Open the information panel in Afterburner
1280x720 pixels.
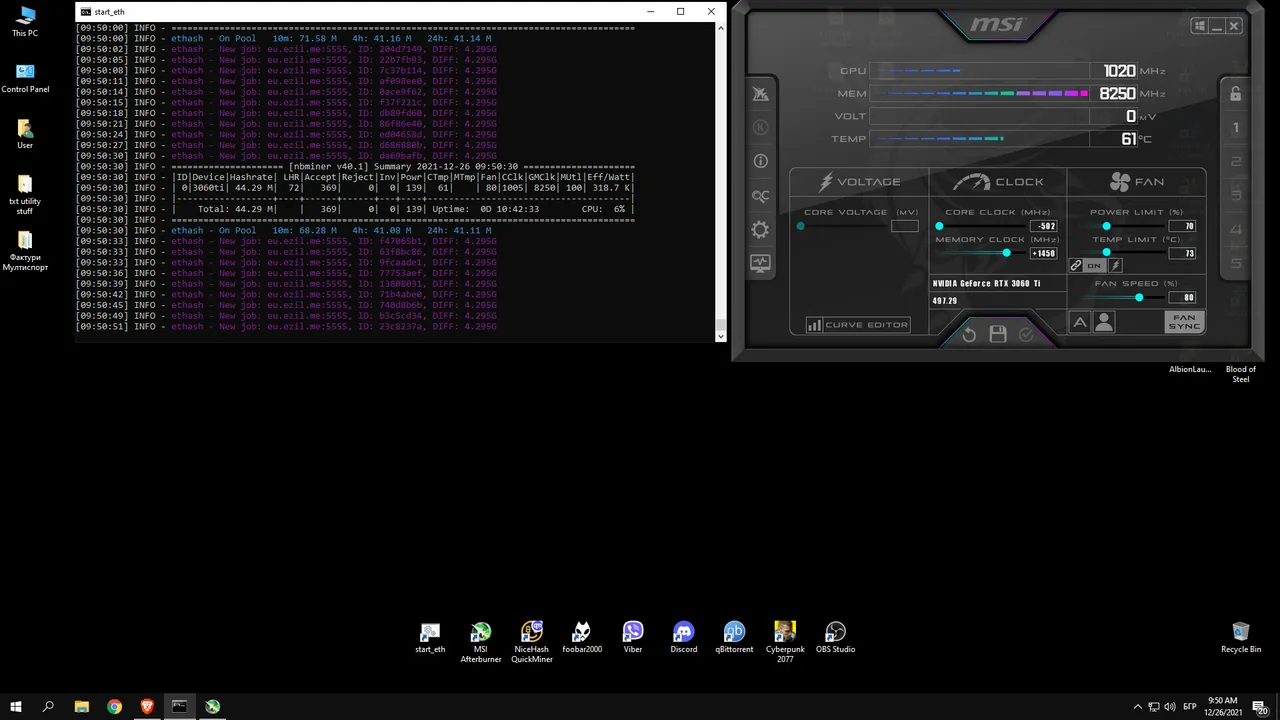click(760, 161)
